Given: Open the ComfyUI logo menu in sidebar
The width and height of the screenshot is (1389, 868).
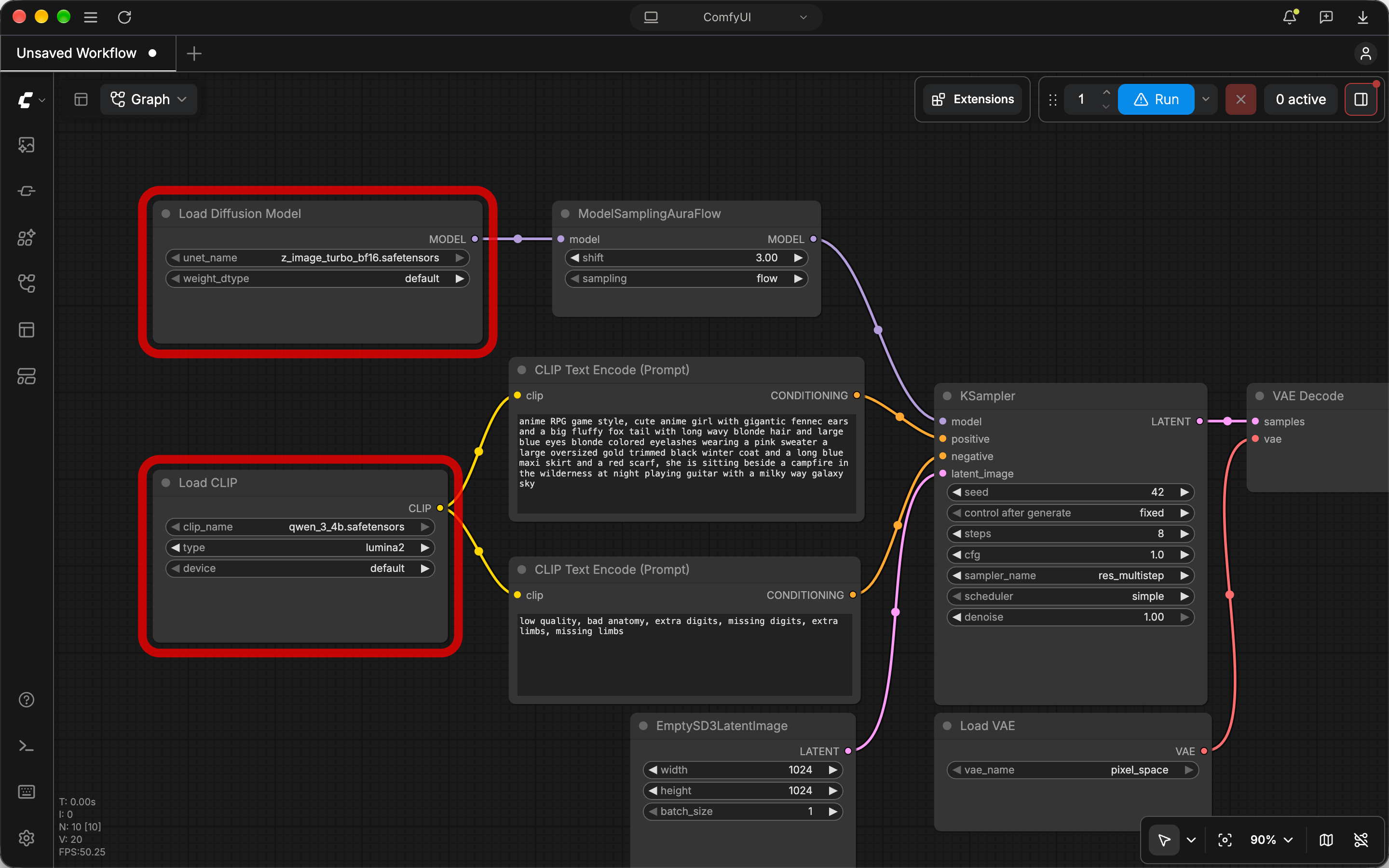Looking at the screenshot, I should (x=30, y=100).
